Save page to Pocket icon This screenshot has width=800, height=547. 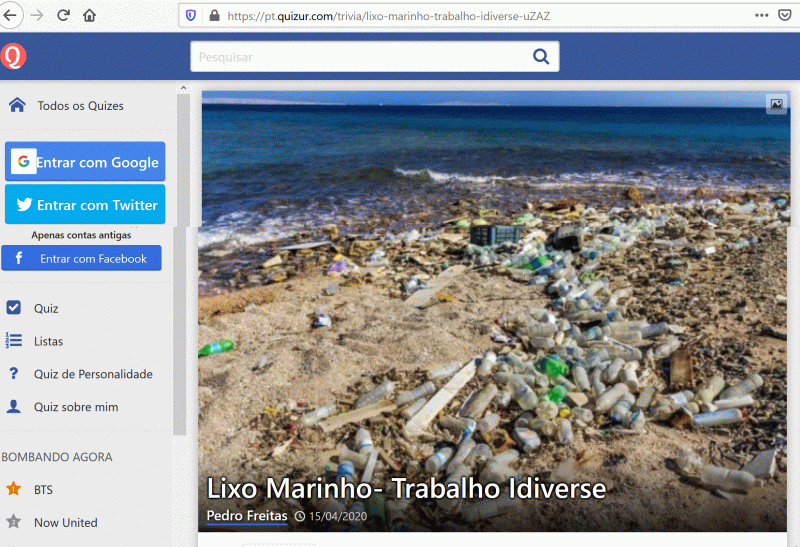(x=788, y=16)
